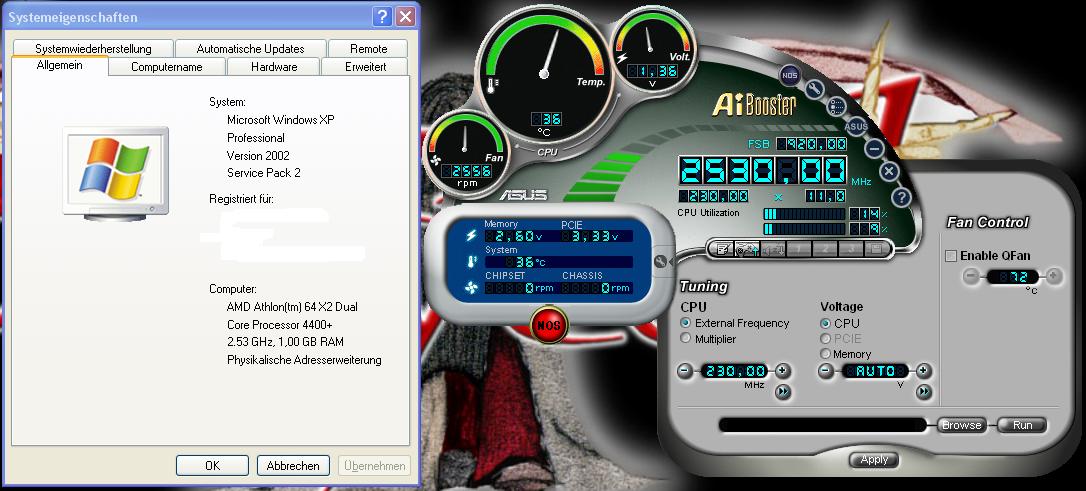Image resolution: width=1086 pixels, height=491 pixels.
Task: Select Multiplier radio button
Action: 686,339
